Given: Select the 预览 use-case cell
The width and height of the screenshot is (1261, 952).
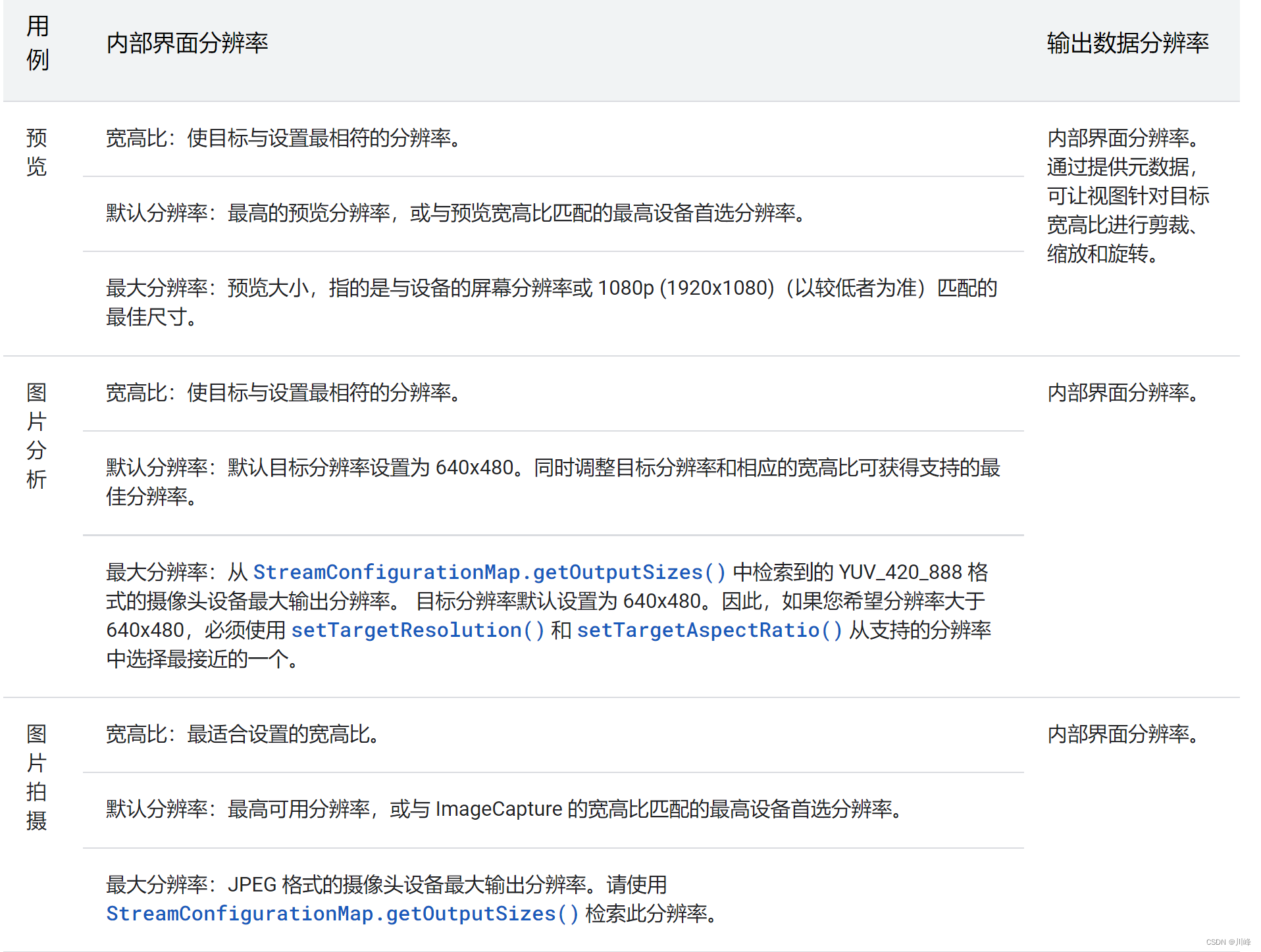Looking at the screenshot, I should pyautogui.click(x=37, y=152).
